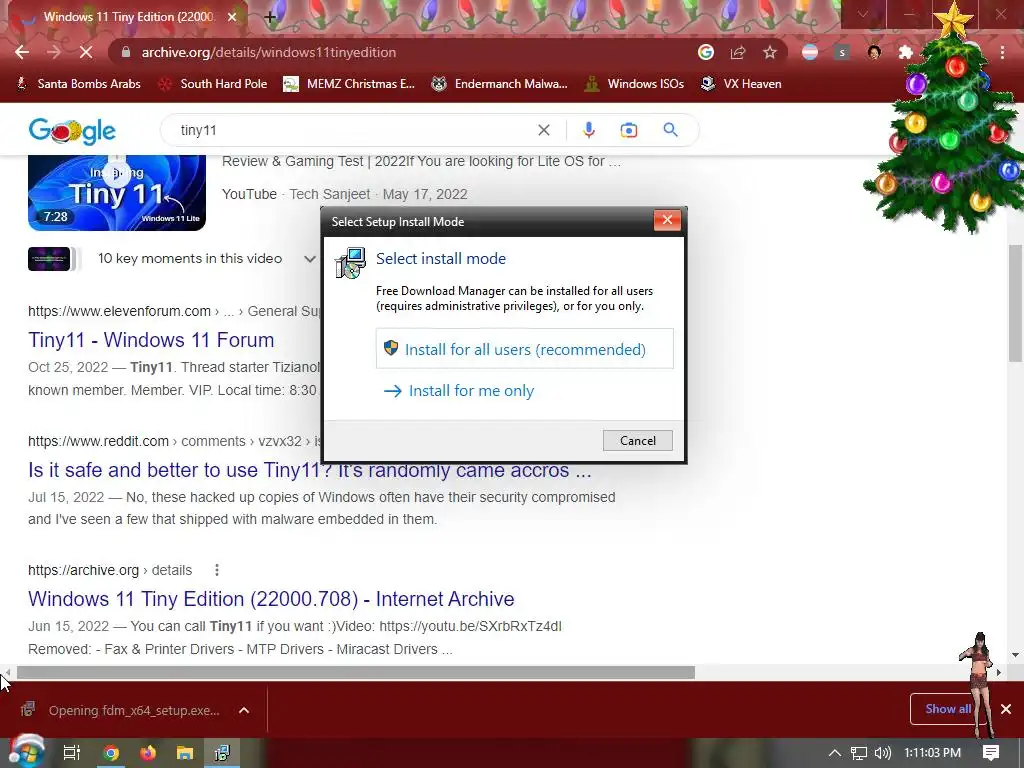The height and width of the screenshot is (768, 1024).
Task: Close the Select Setup Install Mode dialog
Action: coord(667,220)
